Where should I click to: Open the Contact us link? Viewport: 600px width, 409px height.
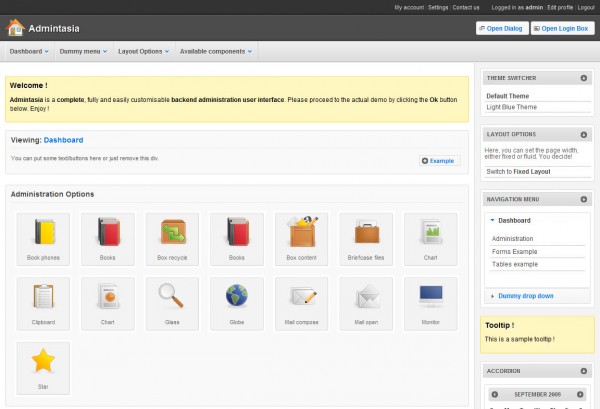pos(466,7)
